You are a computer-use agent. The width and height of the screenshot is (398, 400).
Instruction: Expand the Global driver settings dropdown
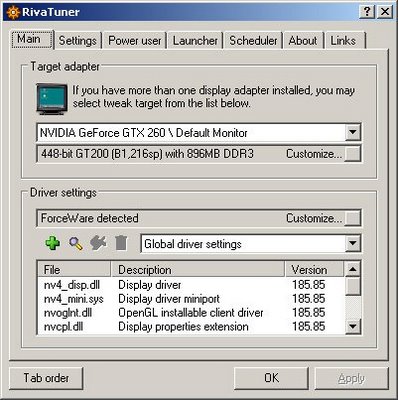pyautogui.click(x=353, y=244)
